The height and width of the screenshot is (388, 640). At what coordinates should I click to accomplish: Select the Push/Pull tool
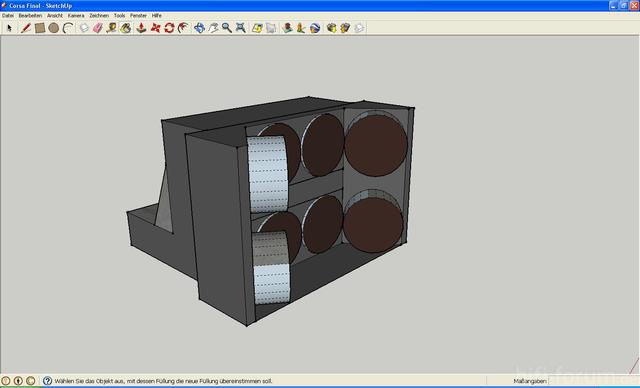[141, 28]
